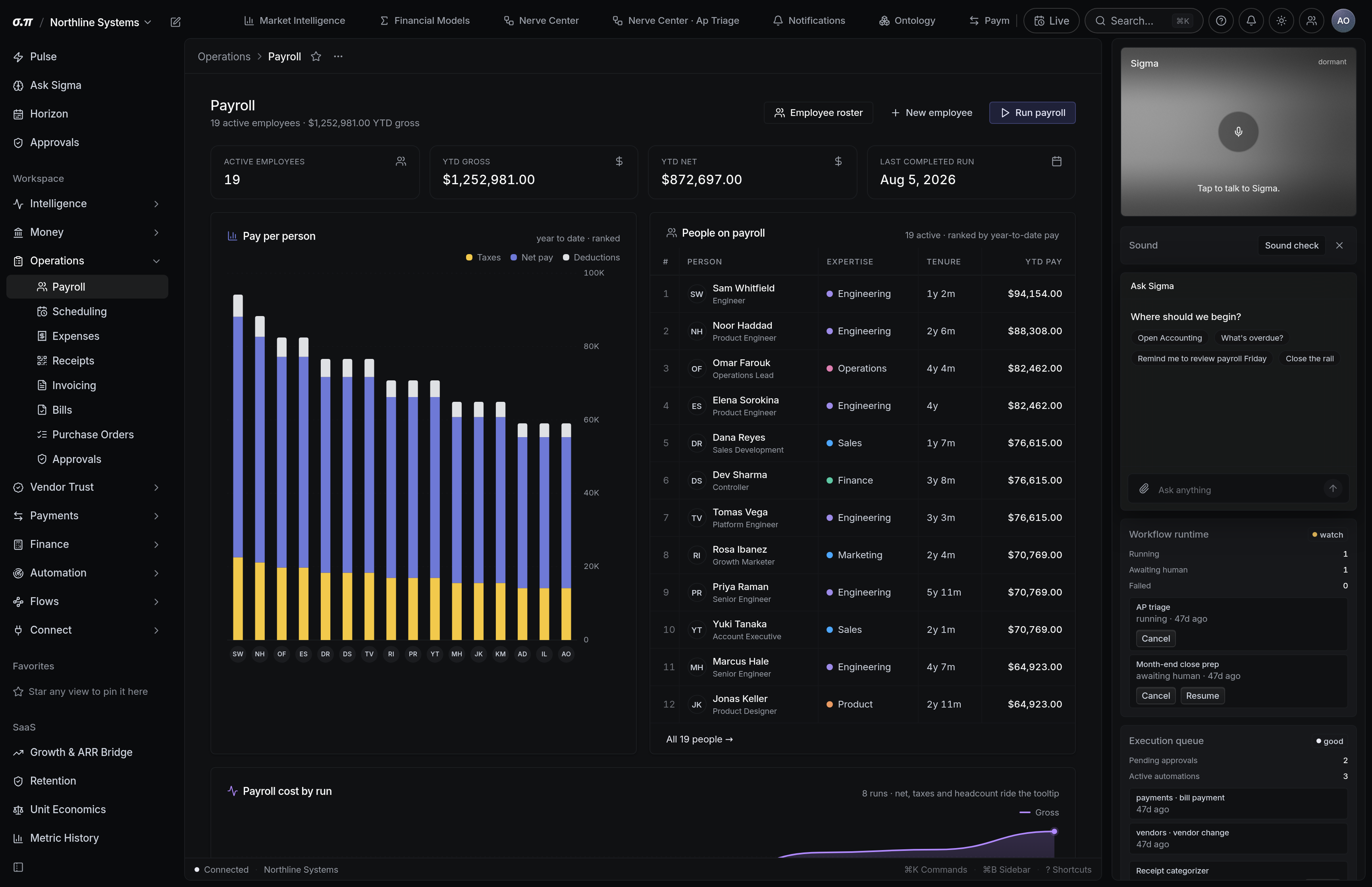
Task: Tap the Sigma microphone button
Action: pos(1238,132)
